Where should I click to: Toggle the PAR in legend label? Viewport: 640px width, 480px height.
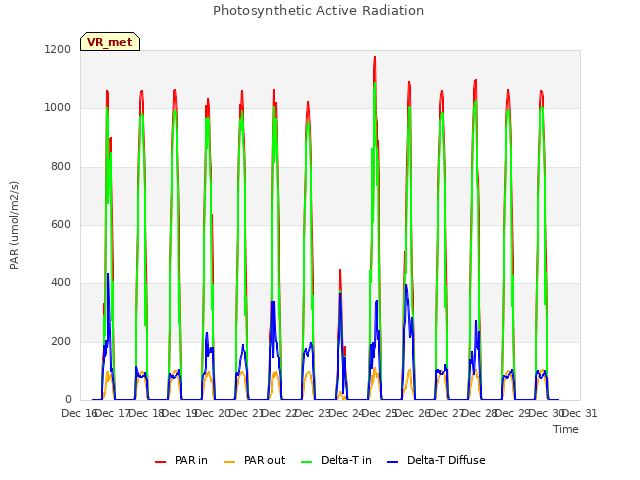[x=191, y=460]
